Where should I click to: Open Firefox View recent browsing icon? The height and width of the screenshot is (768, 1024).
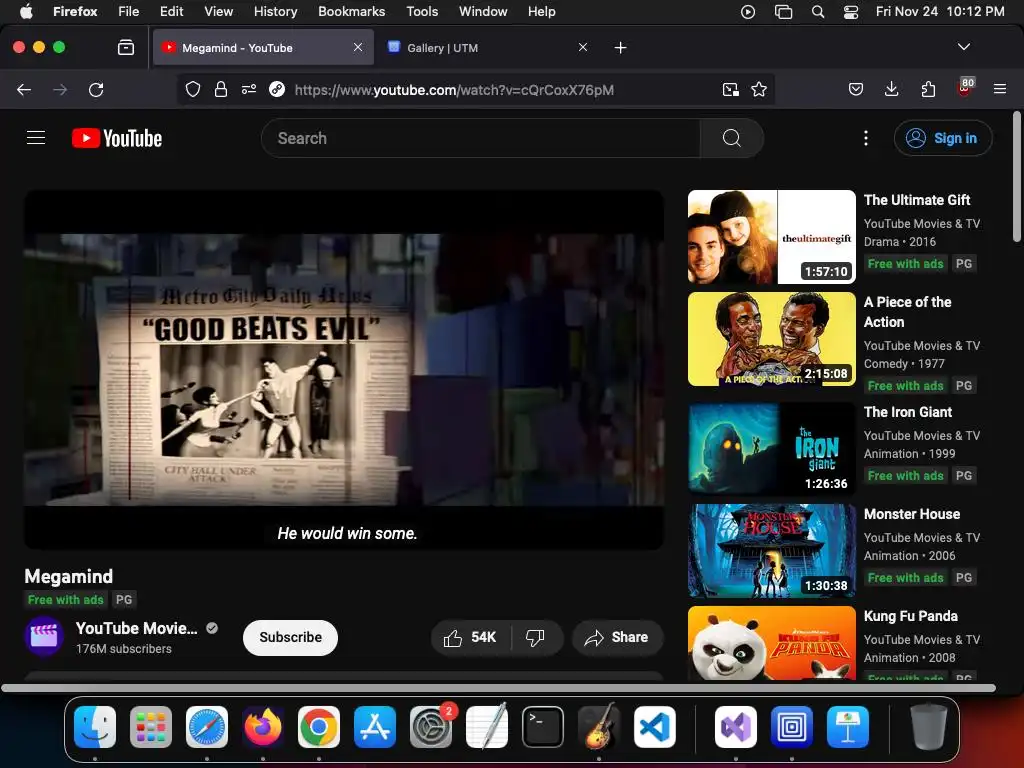click(x=125, y=47)
